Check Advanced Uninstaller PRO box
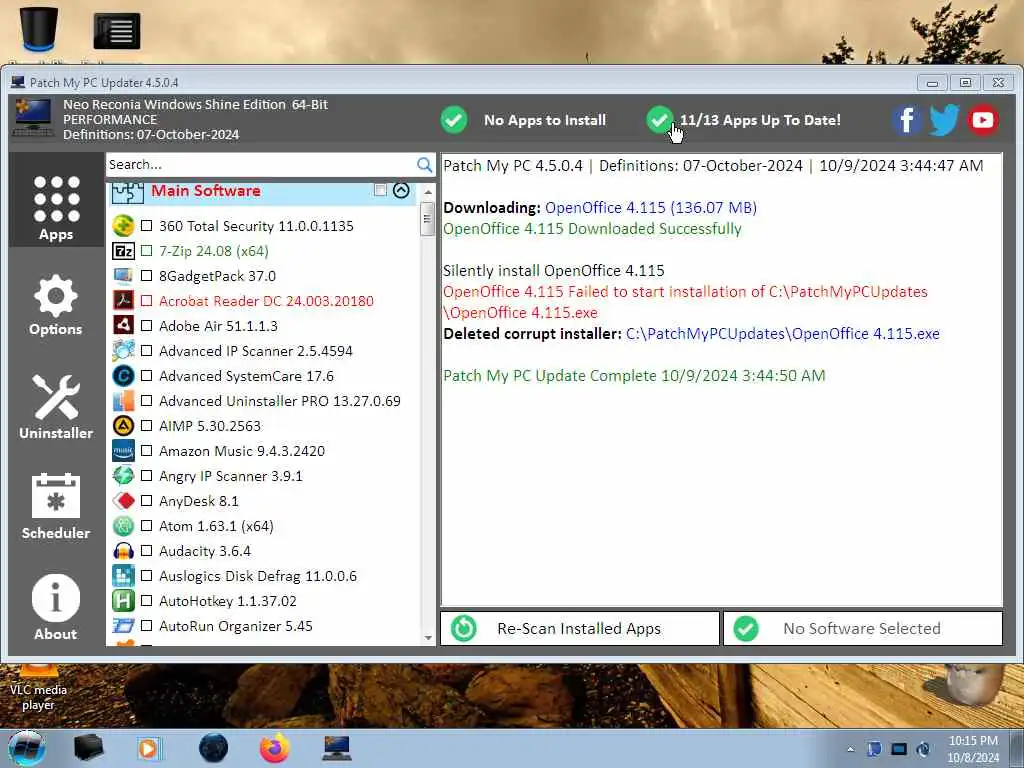This screenshot has width=1024, height=768. pos(147,401)
